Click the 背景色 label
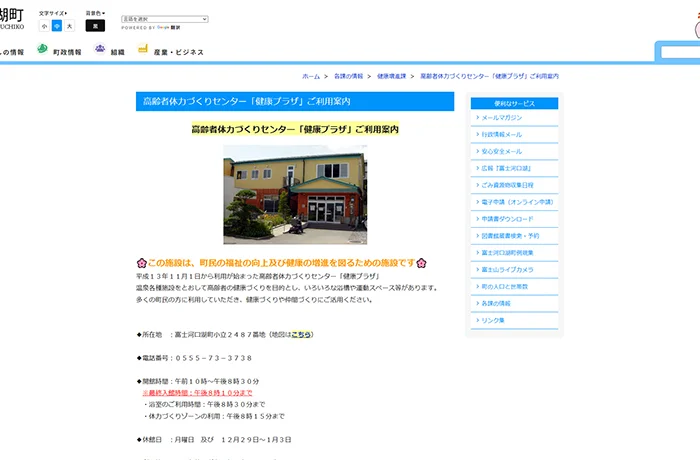Screen dimensions: 700x460 [x=95, y=13]
